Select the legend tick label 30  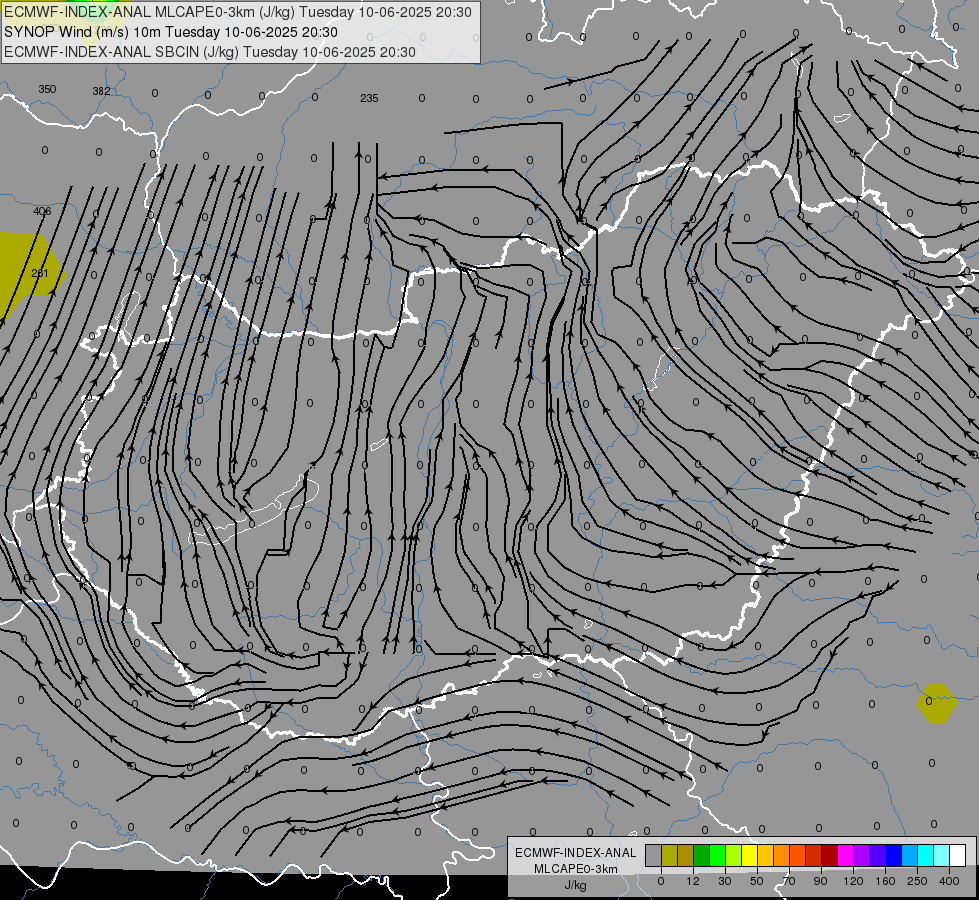click(725, 881)
